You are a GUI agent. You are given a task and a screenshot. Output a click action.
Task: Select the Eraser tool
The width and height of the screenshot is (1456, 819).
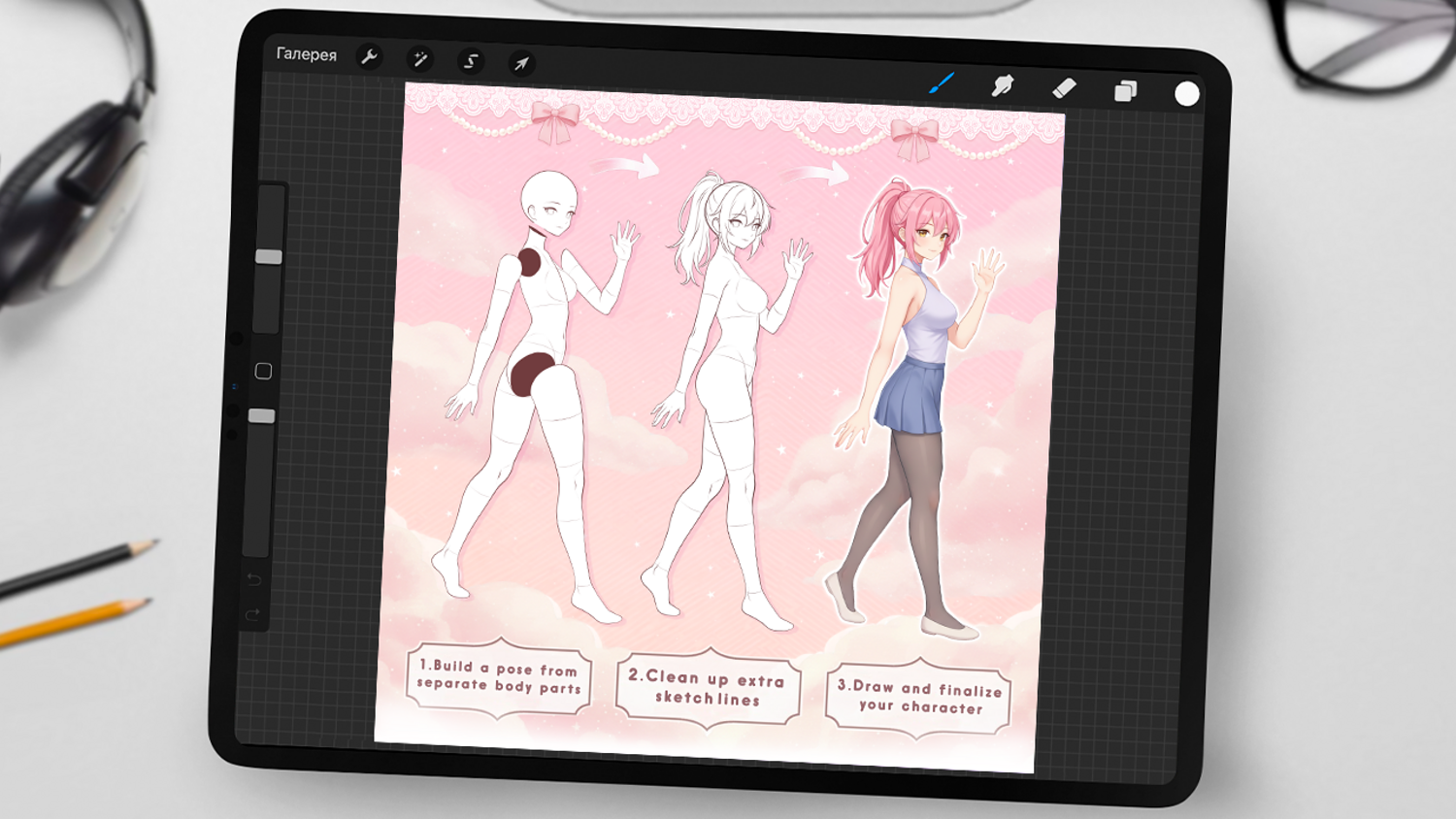[x=1064, y=88]
